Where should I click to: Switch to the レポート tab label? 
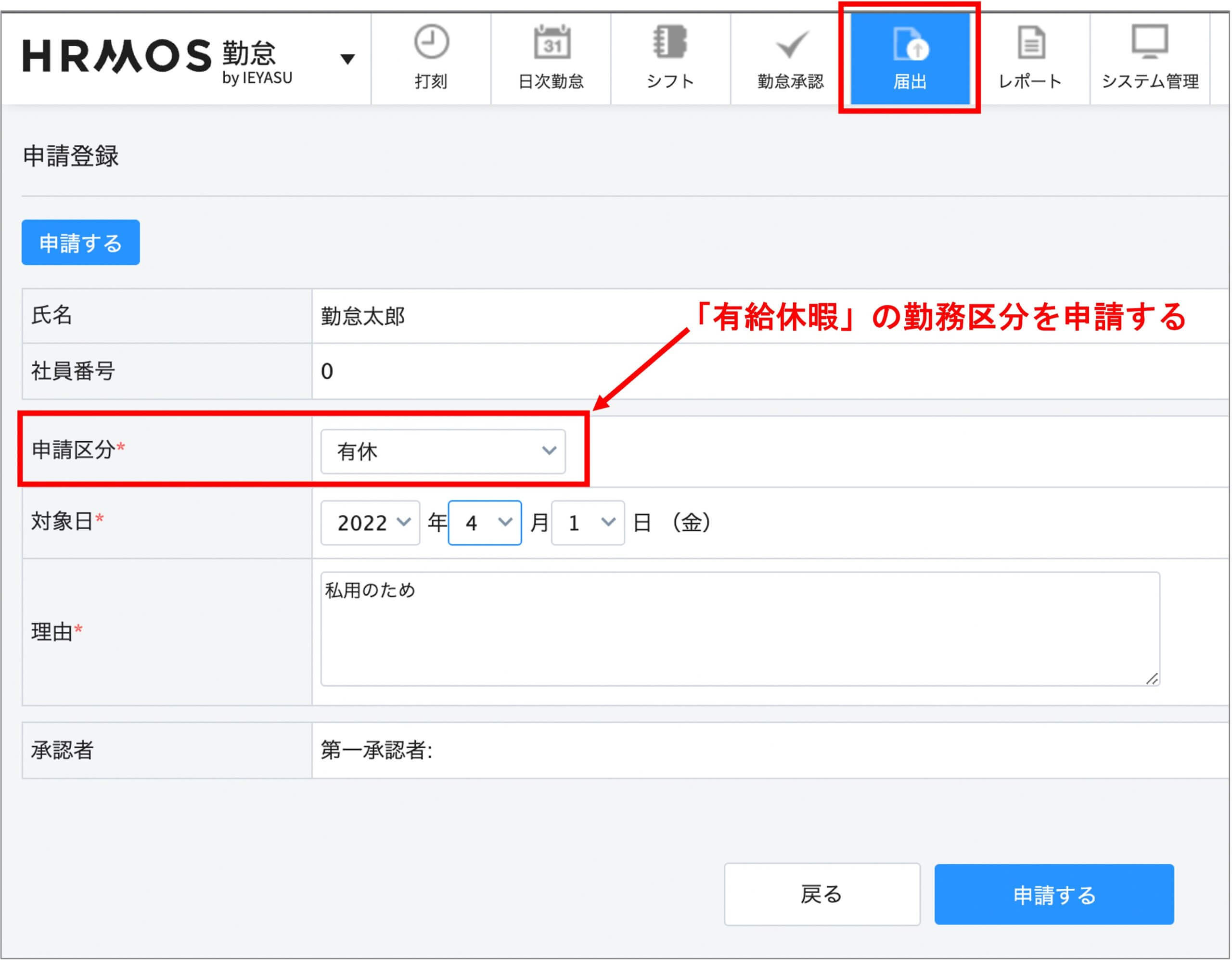point(1030,82)
